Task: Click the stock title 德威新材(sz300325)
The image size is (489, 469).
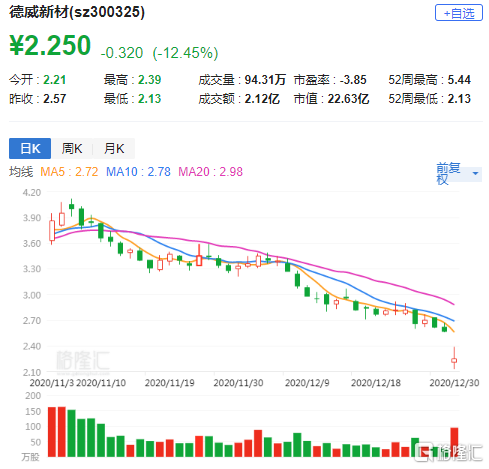Action: click(x=77, y=12)
